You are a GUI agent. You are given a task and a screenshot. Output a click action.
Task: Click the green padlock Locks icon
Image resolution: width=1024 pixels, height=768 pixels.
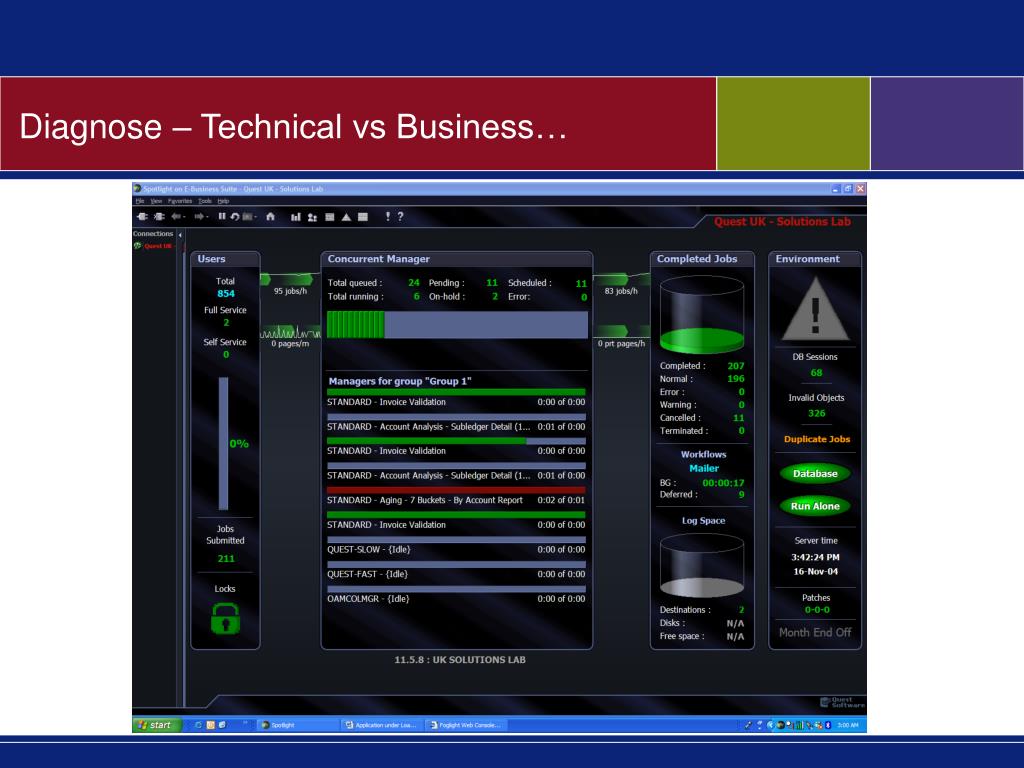point(225,618)
